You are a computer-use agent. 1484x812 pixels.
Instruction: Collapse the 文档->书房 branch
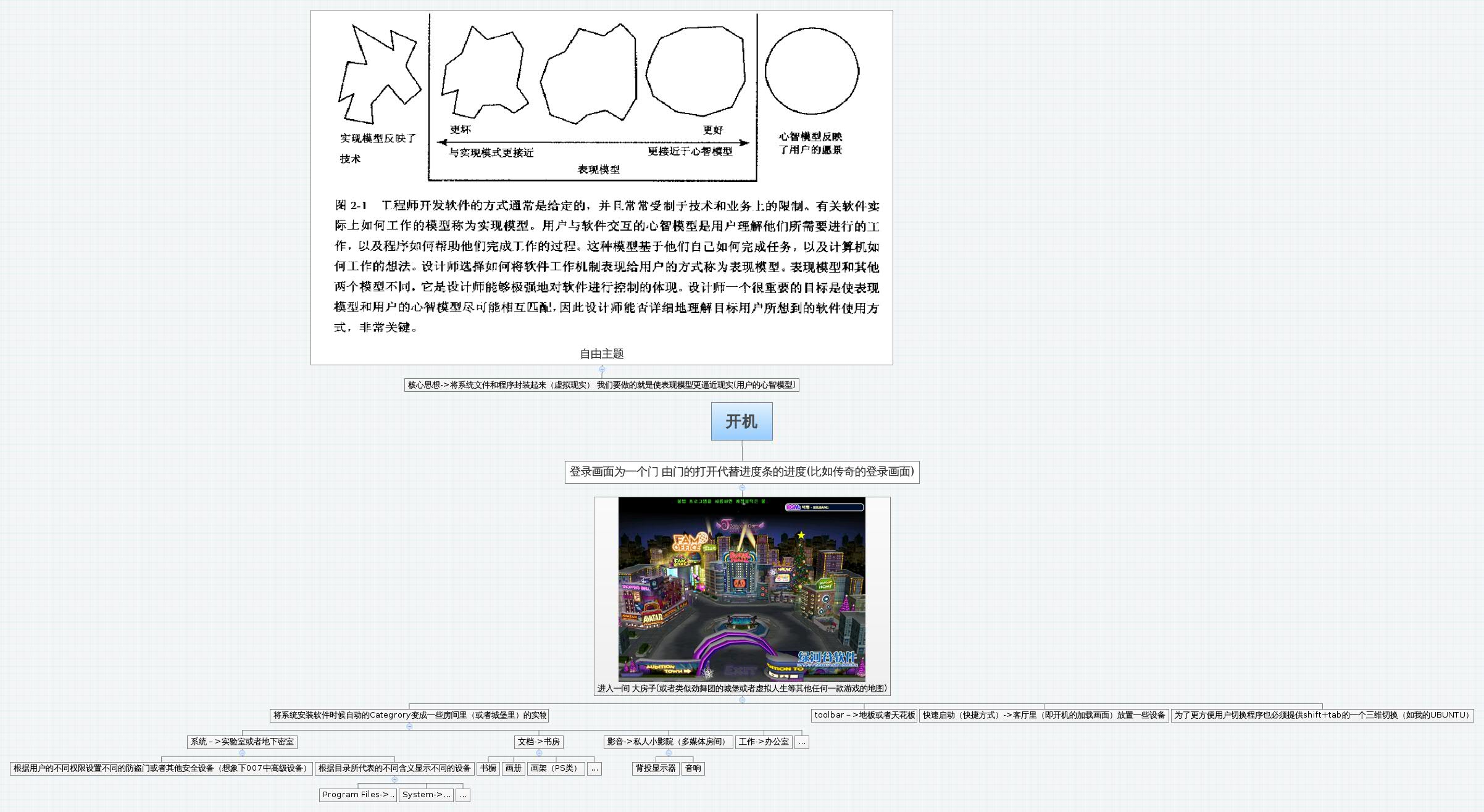[539, 753]
